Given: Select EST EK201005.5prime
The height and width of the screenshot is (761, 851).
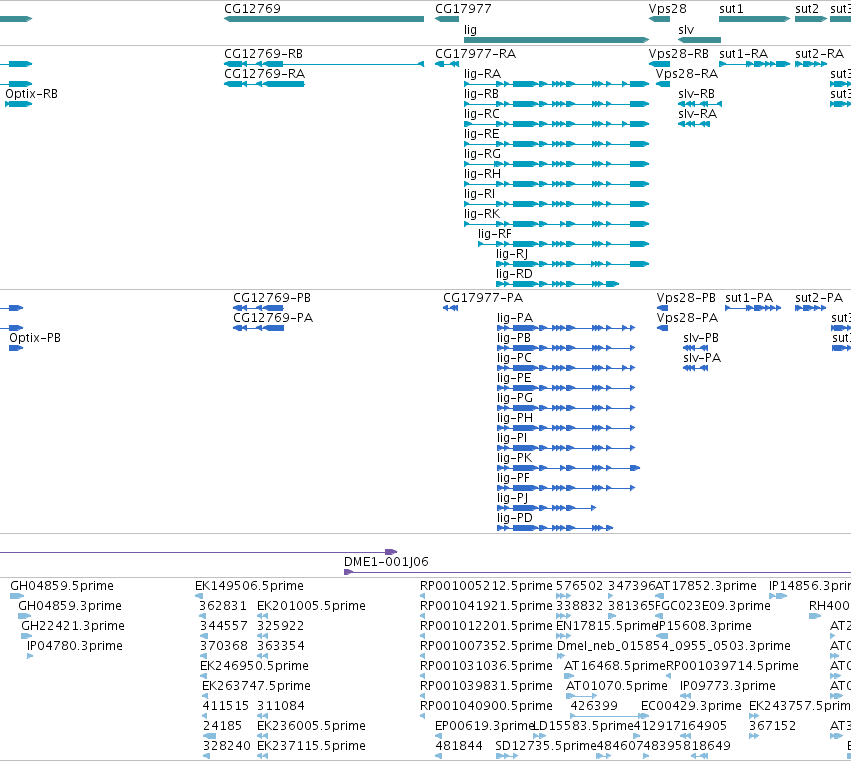Looking at the screenshot, I should click(x=263, y=616).
